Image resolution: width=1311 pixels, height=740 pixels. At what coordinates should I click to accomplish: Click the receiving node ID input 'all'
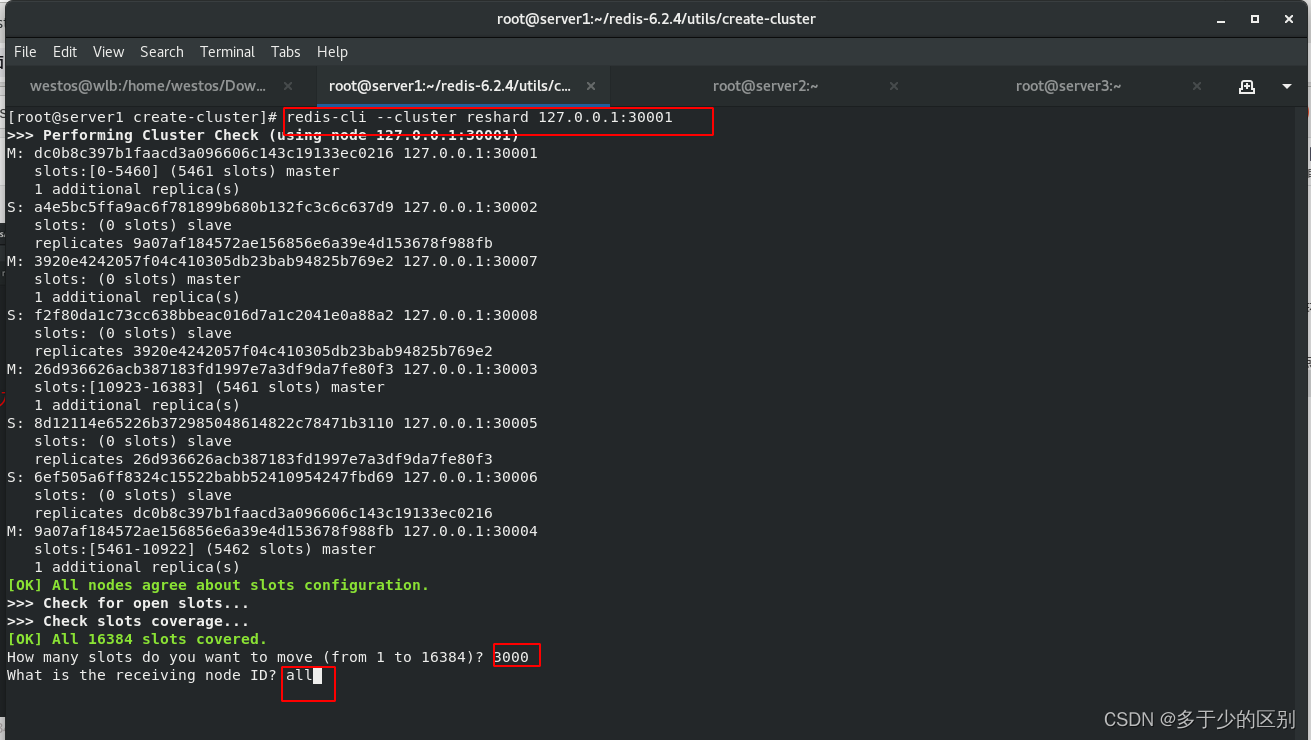pos(300,675)
